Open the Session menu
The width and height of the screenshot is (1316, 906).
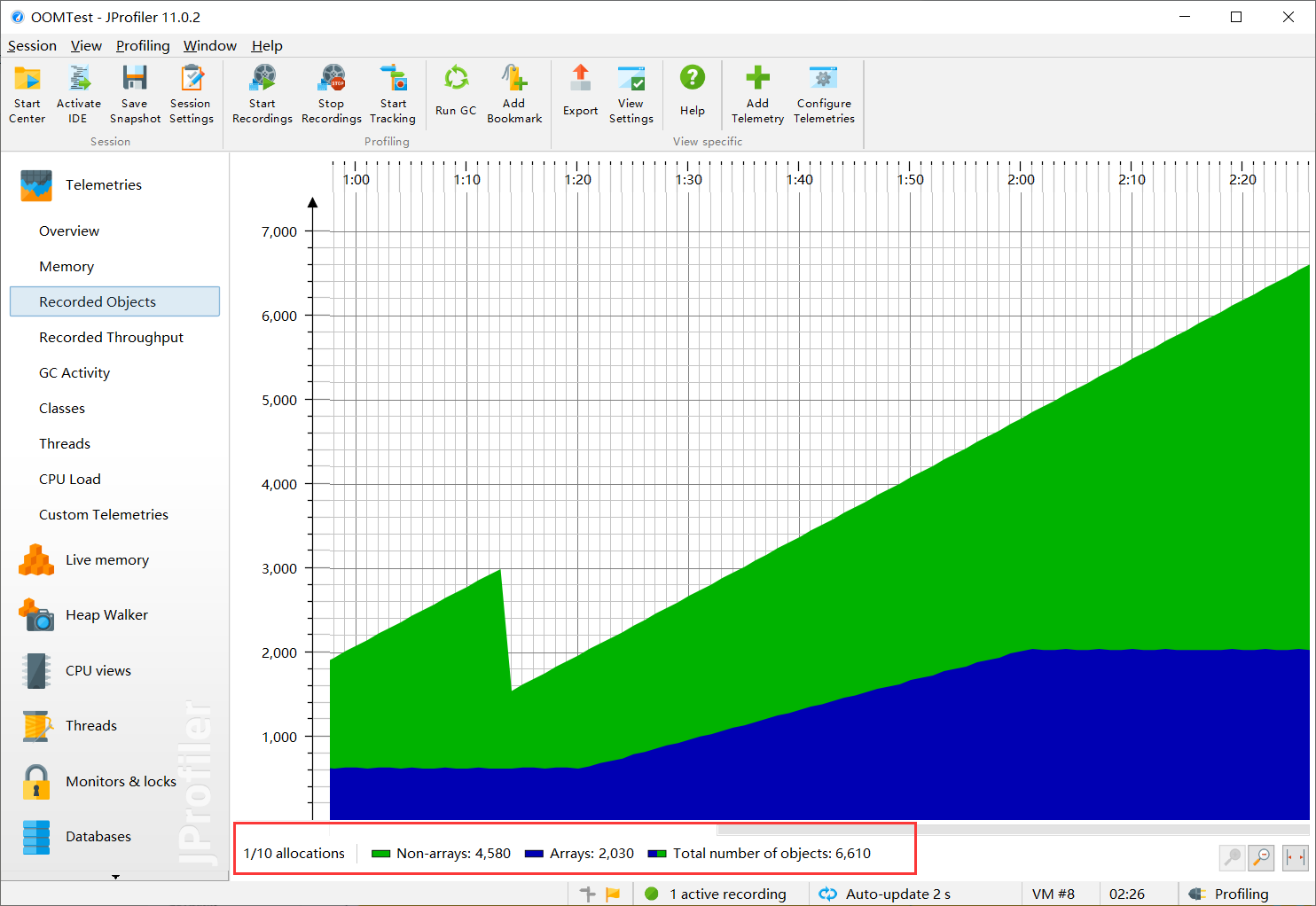32,46
